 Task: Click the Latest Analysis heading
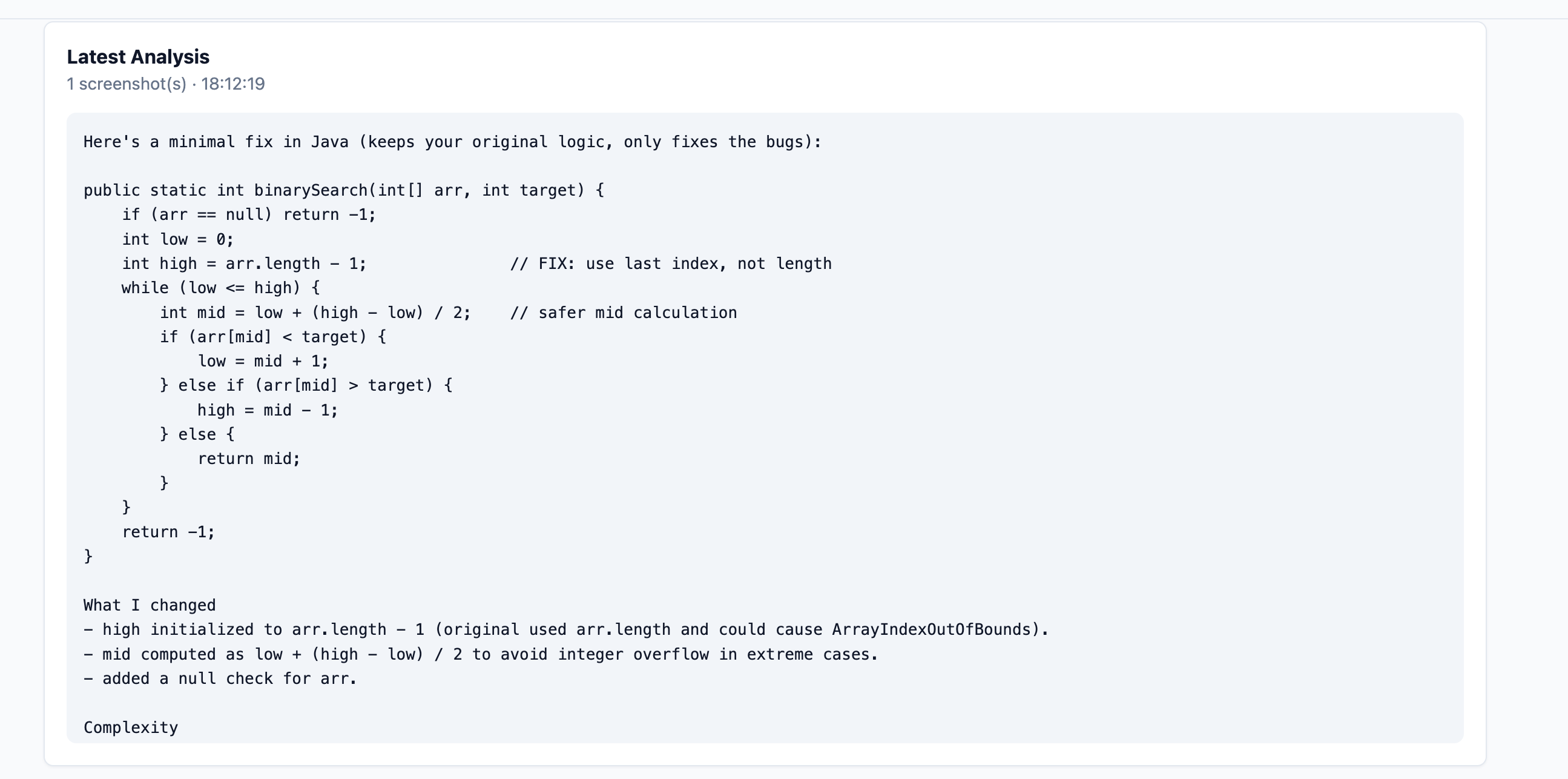[138, 57]
